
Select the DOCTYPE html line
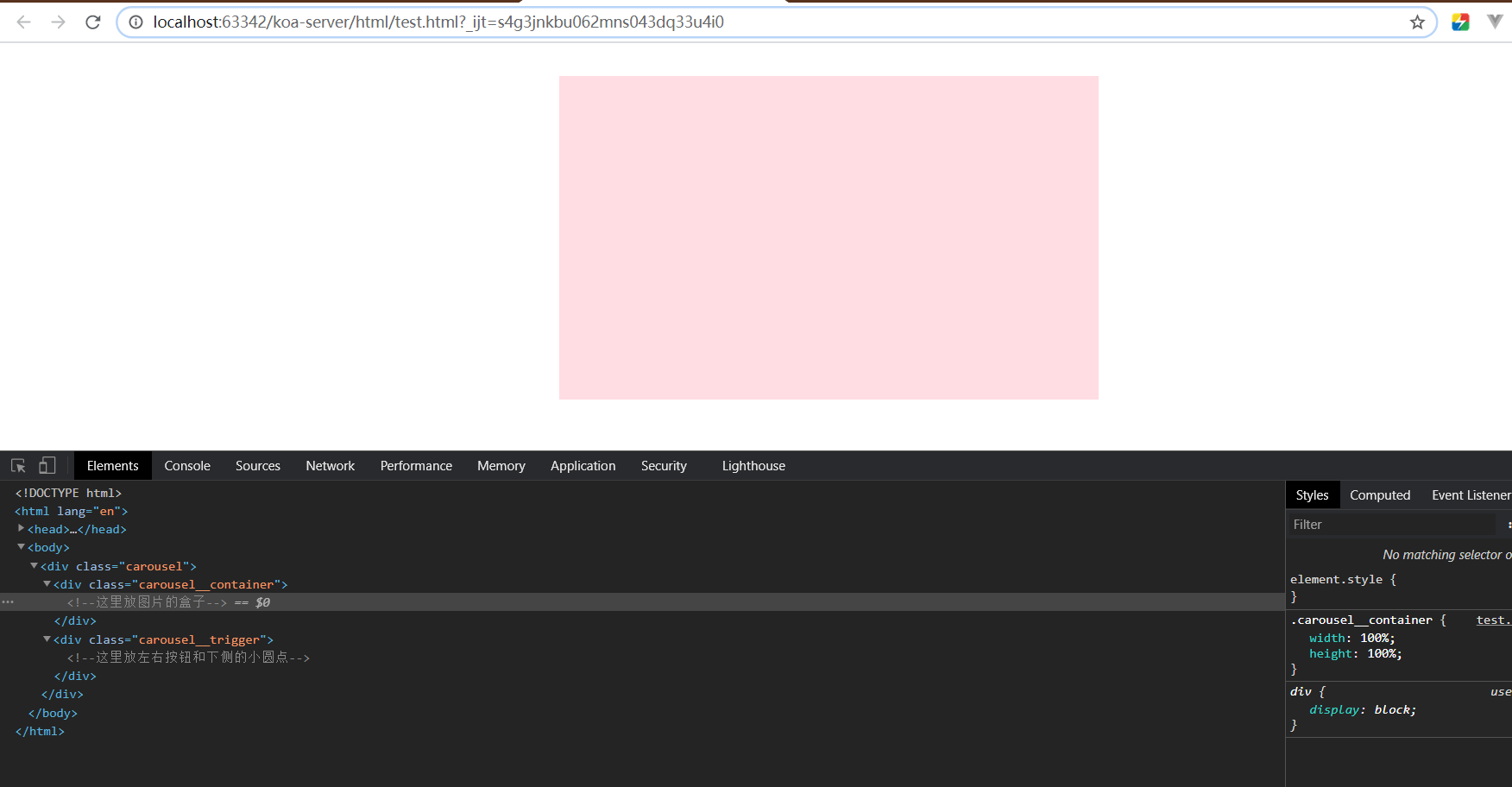tap(68, 493)
